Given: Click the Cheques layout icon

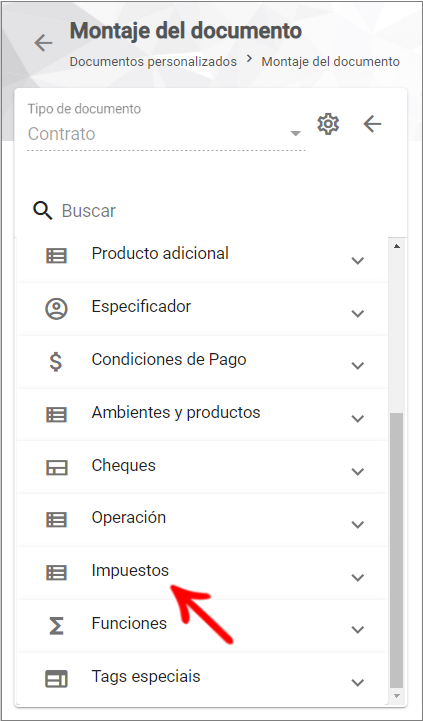Looking at the screenshot, I should 57,468.
